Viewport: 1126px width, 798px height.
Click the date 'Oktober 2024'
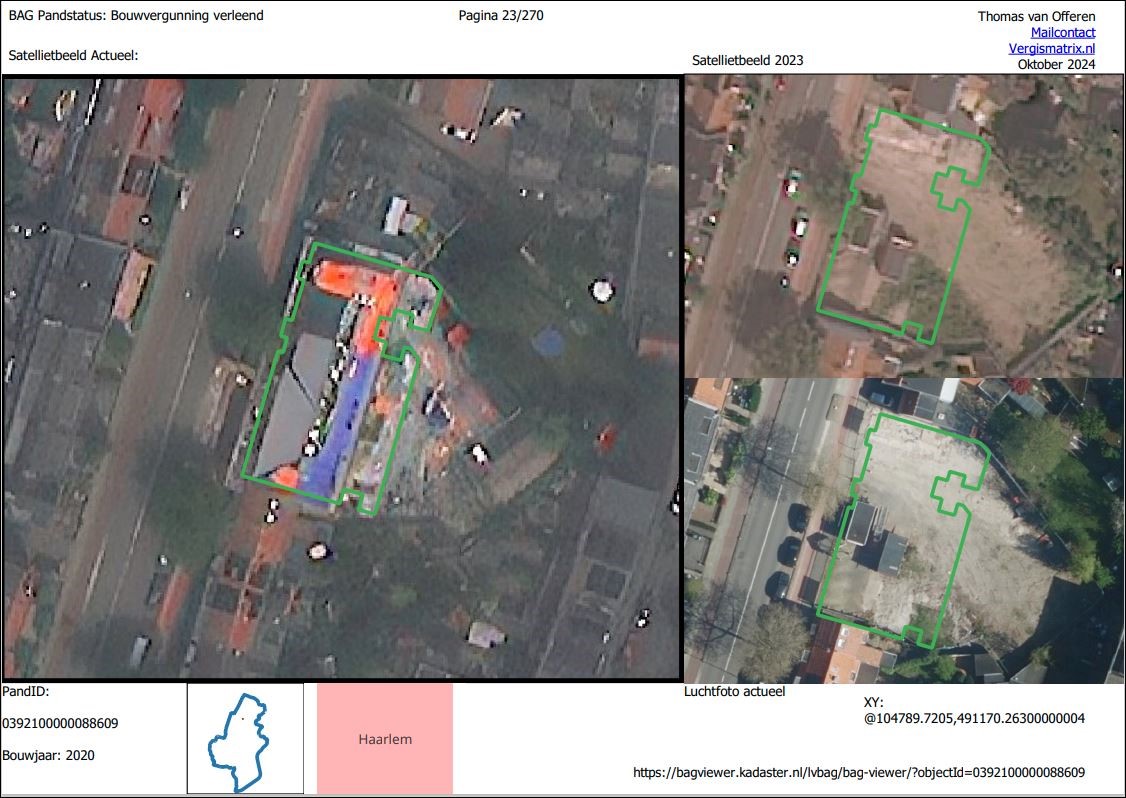pyautogui.click(x=1056, y=64)
